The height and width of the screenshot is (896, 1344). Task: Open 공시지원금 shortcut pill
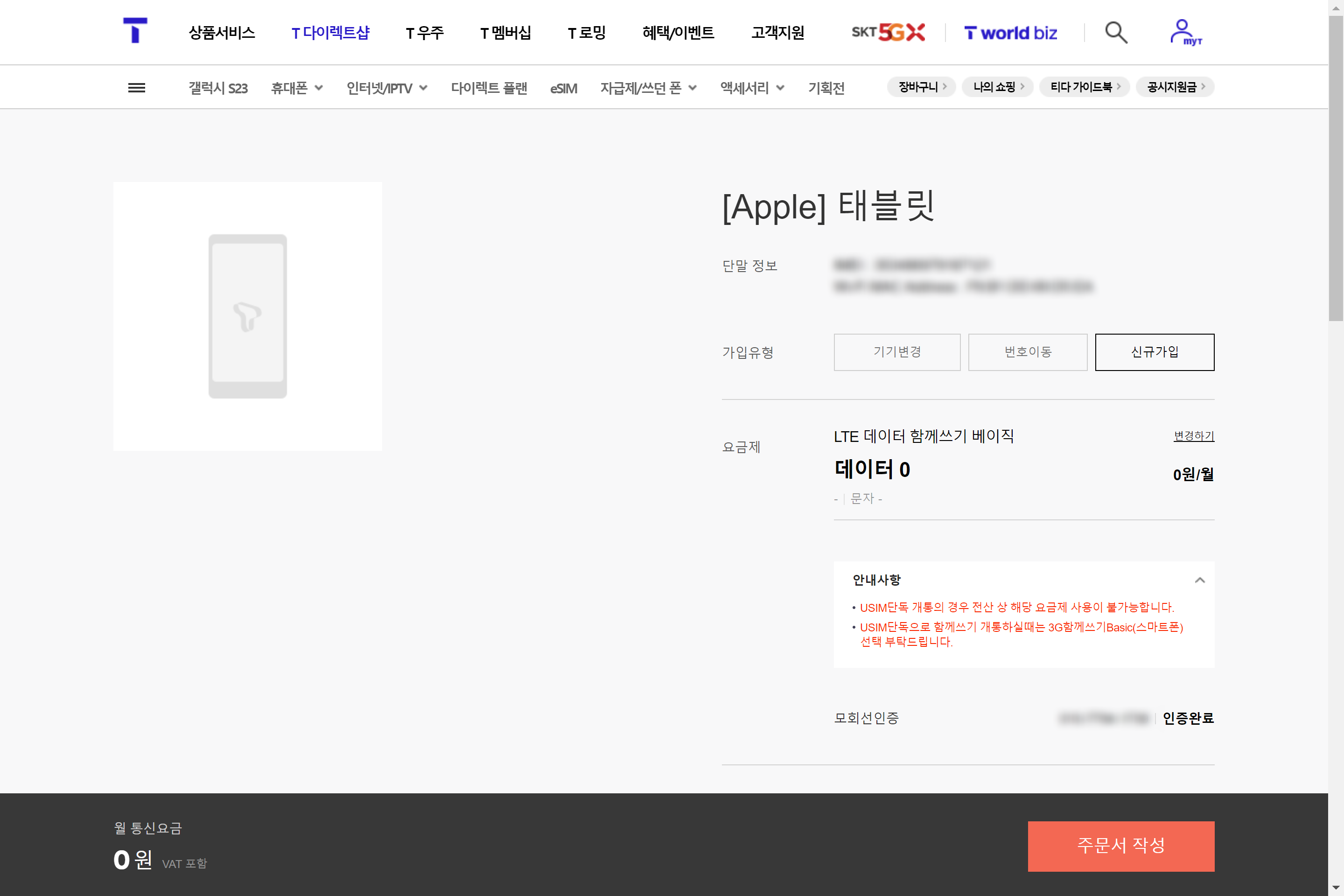[x=1175, y=87]
